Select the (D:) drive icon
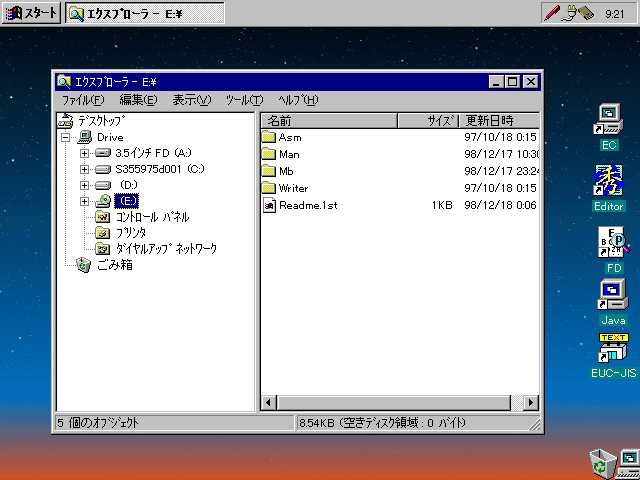Image resolution: width=640 pixels, height=480 pixels. [x=102, y=185]
